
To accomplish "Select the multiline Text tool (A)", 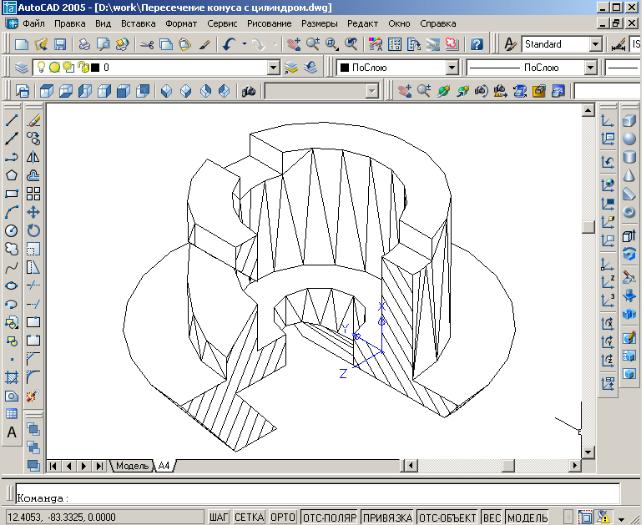I will coord(12,432).
